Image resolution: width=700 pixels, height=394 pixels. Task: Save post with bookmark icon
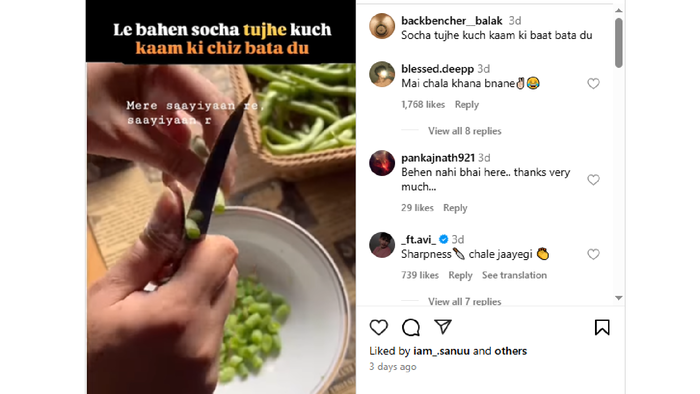(x=602, y=328)
